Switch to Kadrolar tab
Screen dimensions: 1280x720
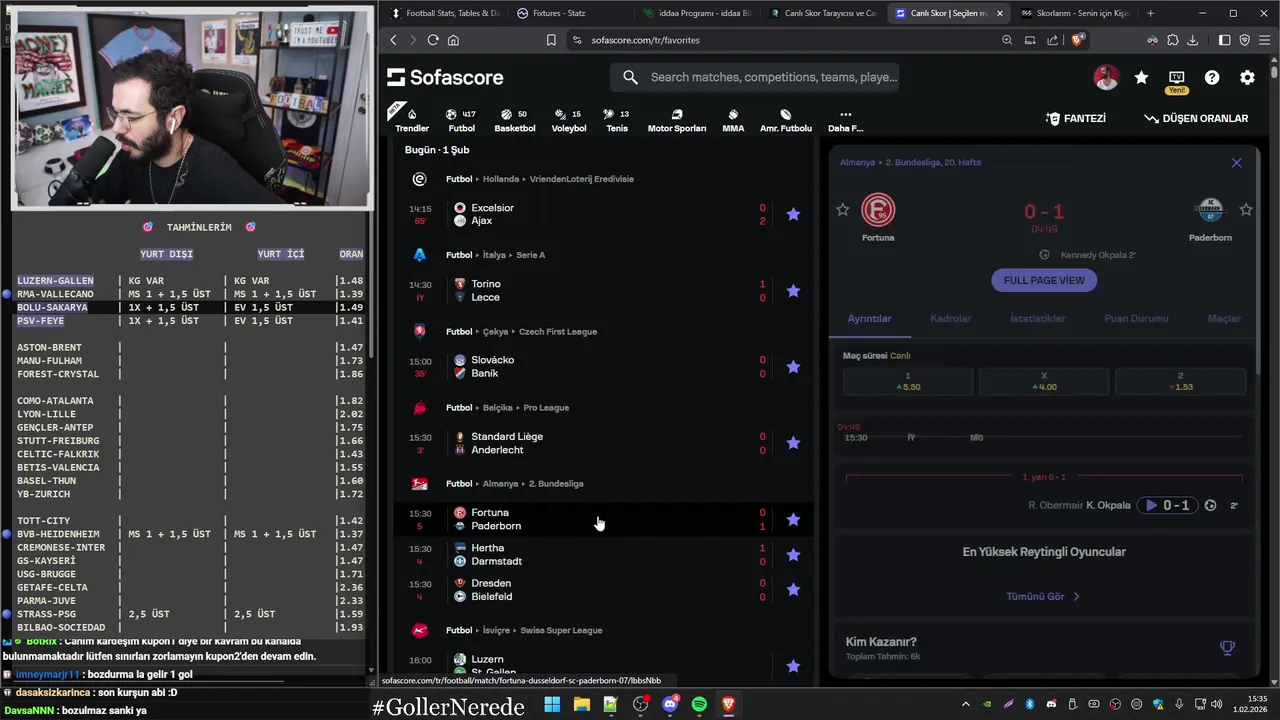(x=950, y=318)
